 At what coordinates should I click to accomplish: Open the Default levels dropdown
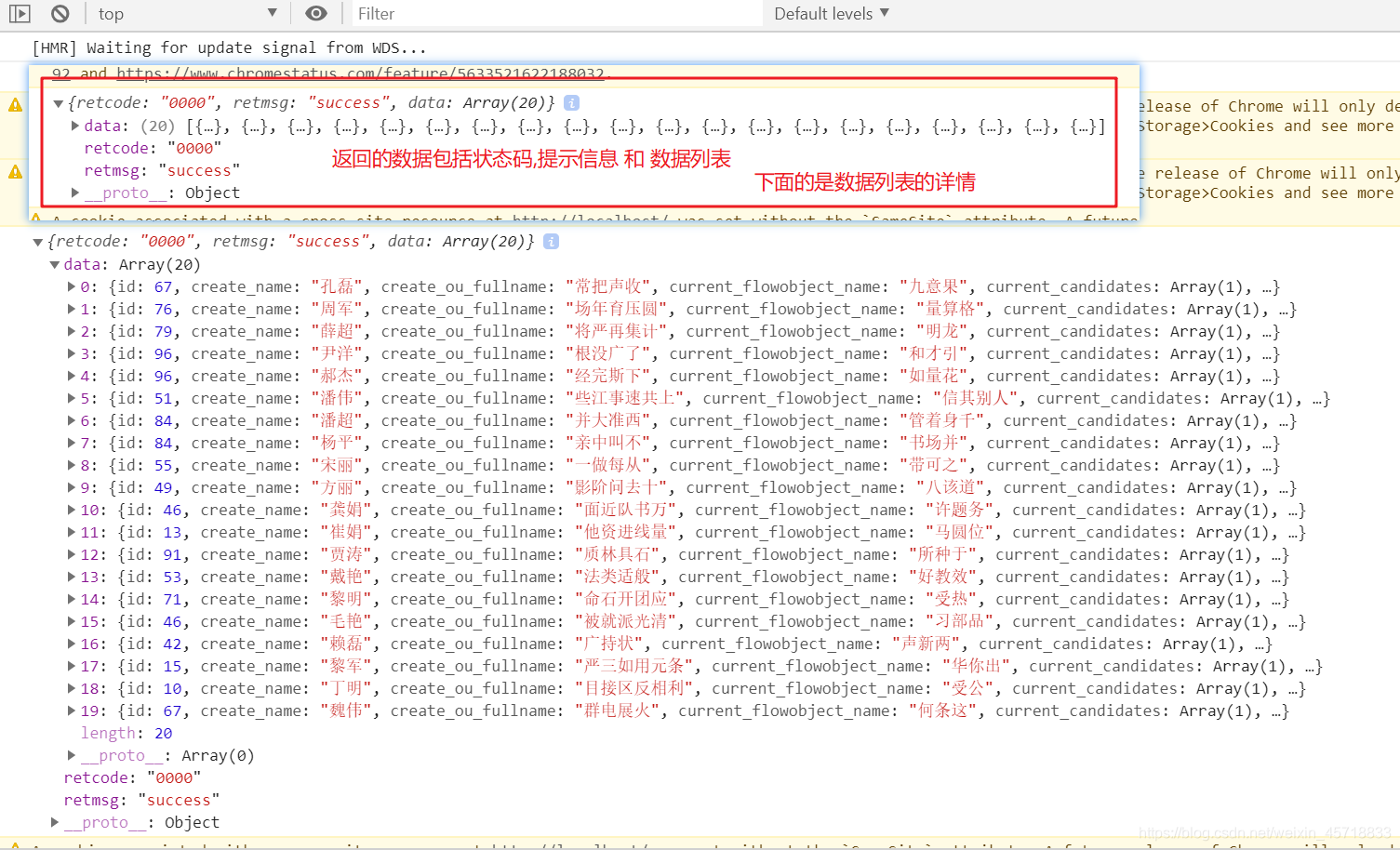pyautogui.click(x=832, y=13)
